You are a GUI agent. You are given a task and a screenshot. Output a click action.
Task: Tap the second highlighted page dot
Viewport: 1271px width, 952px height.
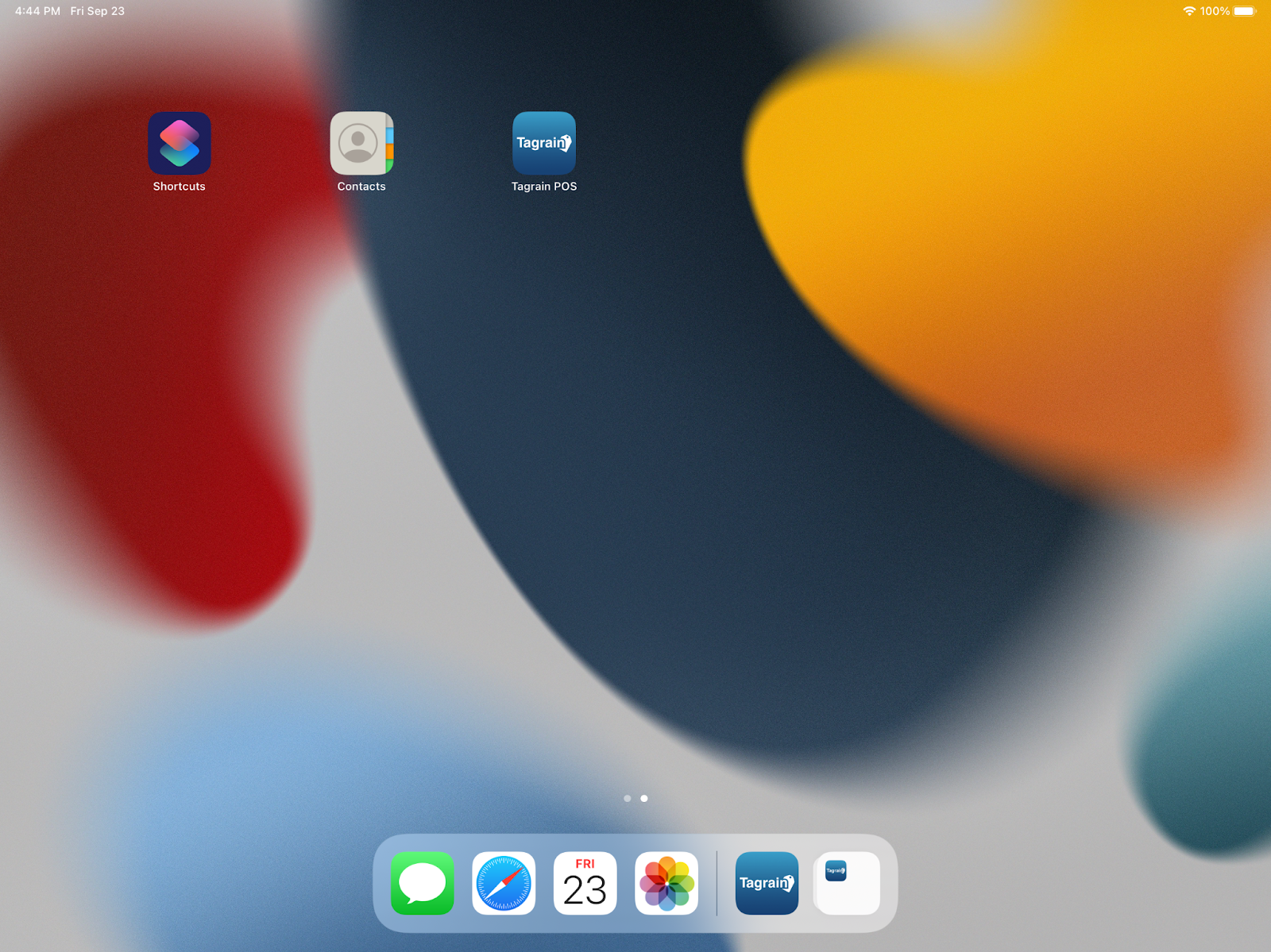tap(644, 798)
